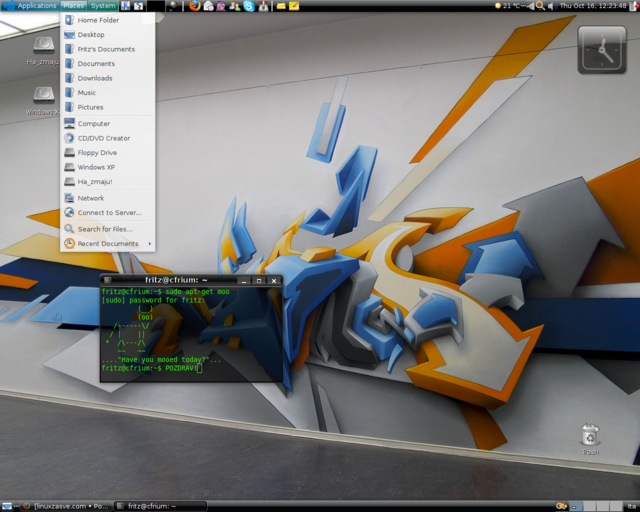The width and height of the screenshot is (640, 512).
Task: Launch Firefox from the top panel
Action: 195,6
